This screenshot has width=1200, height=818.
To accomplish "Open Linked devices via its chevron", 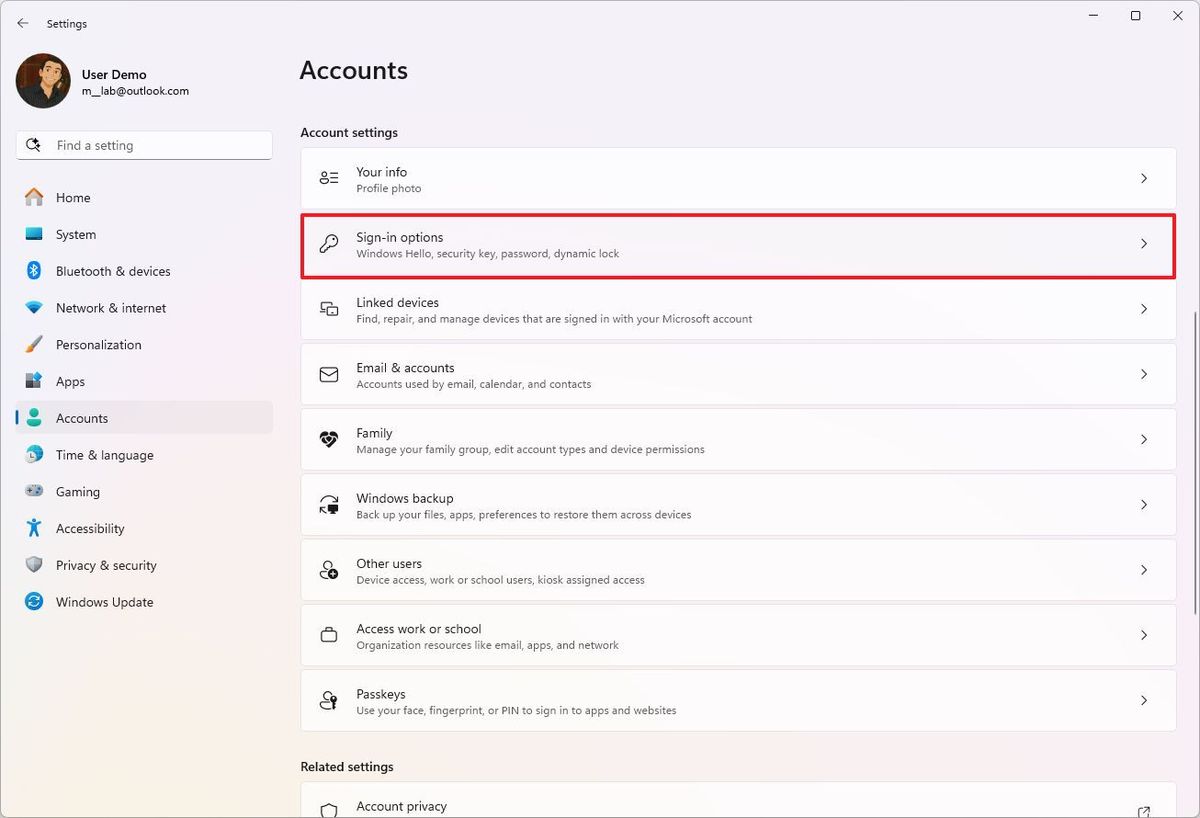I will pyautogui.click(x=1144, y=309).
